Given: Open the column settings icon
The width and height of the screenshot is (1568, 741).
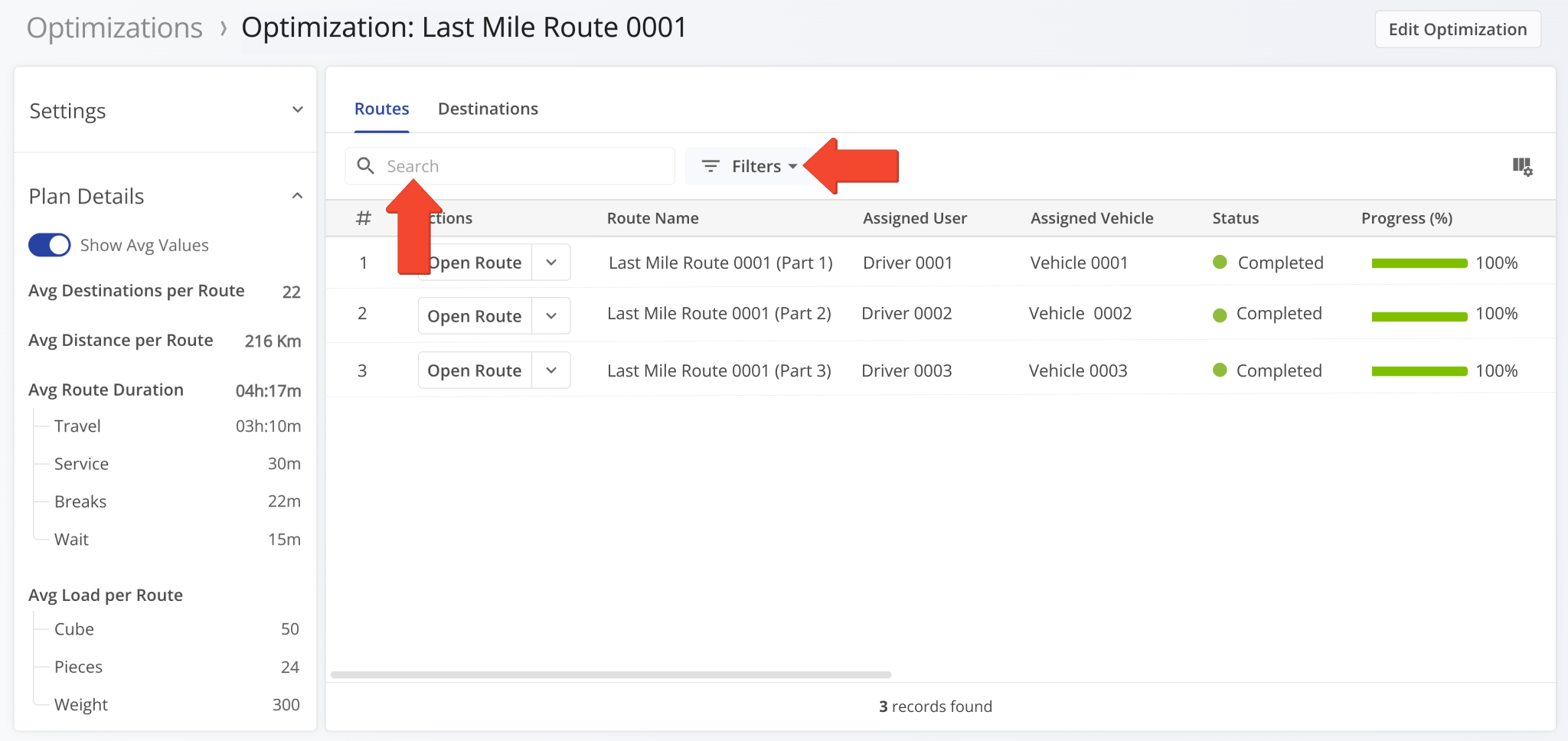Looking at the screenshot, I should point(1522,166).
